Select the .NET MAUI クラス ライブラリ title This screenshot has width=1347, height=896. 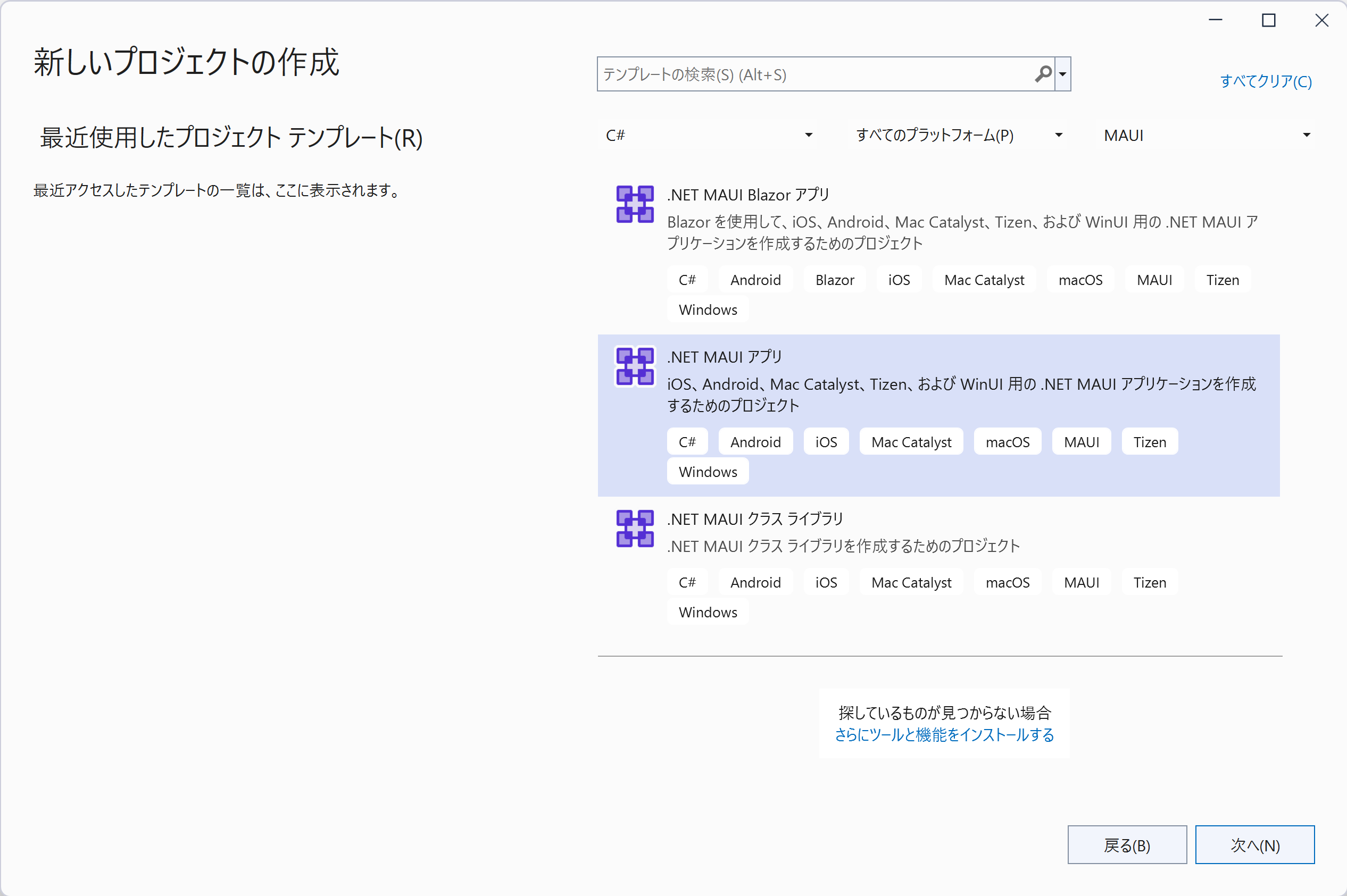click(755, 520)
